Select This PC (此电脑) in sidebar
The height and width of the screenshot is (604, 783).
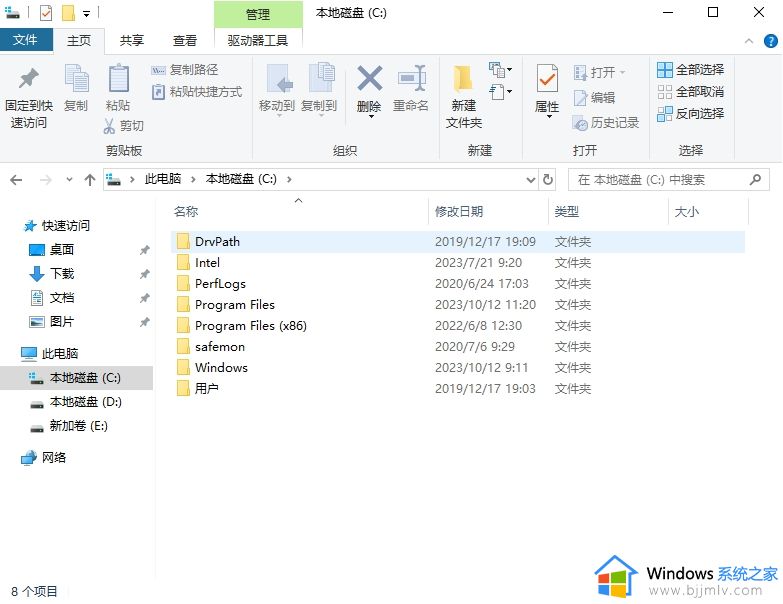50,353
